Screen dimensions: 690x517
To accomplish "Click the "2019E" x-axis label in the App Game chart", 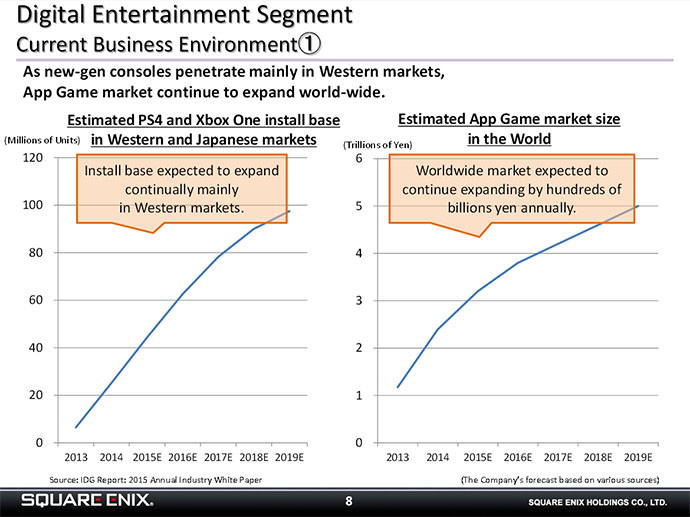I will coord(638,458).
